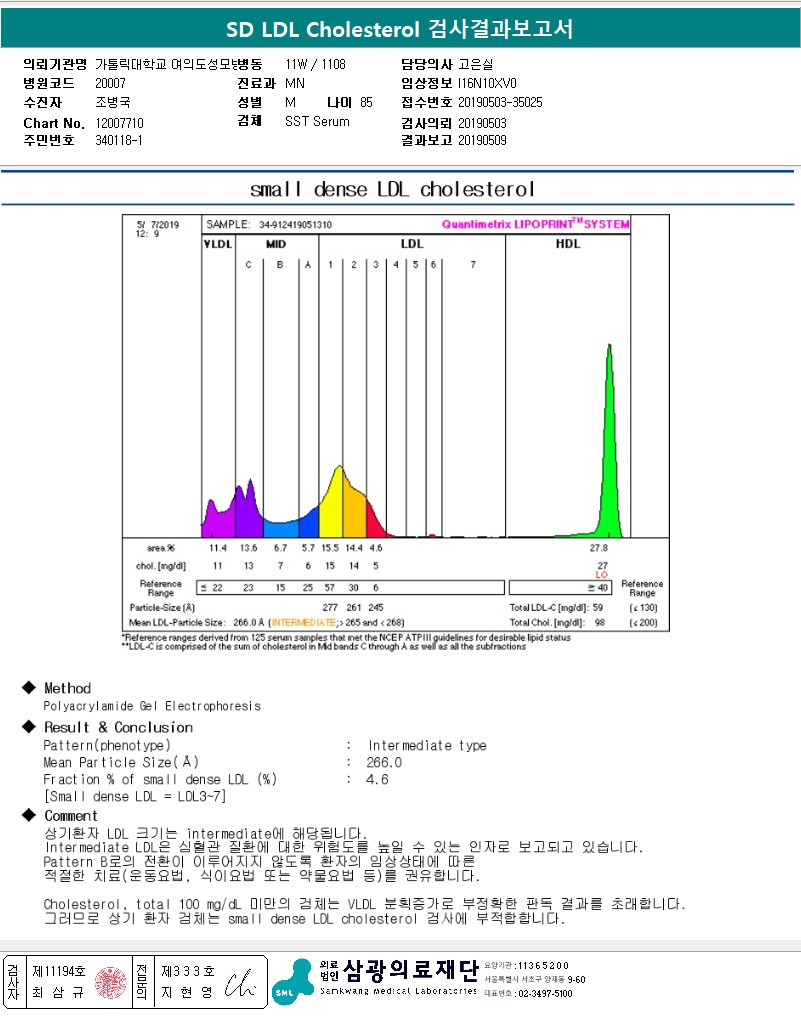The image size is (801, 1020).
Task: Click the red LO flag under HDL
Action: [602, 575]
